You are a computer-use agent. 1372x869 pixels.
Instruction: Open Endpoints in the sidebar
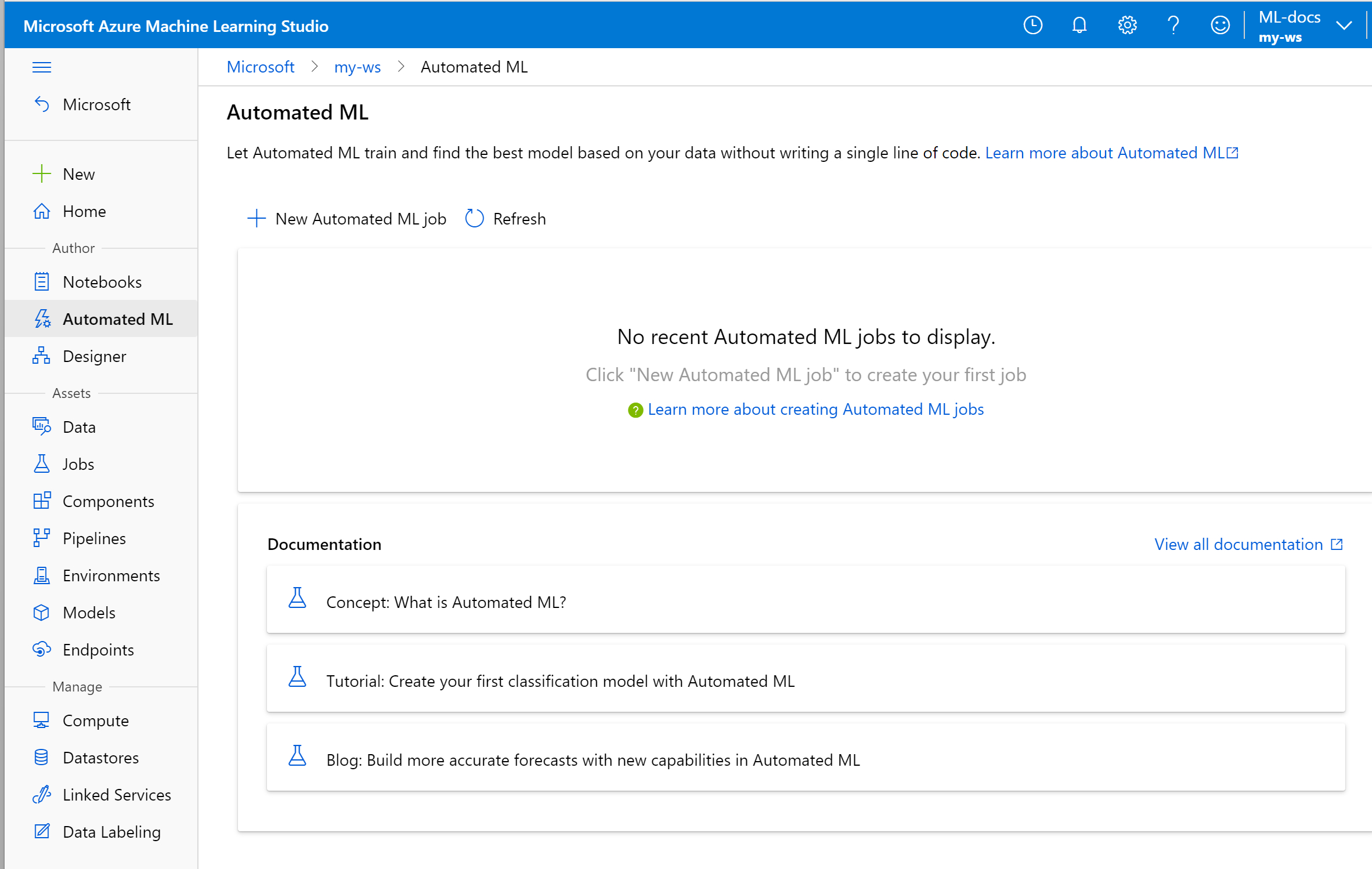pos(101,650)
